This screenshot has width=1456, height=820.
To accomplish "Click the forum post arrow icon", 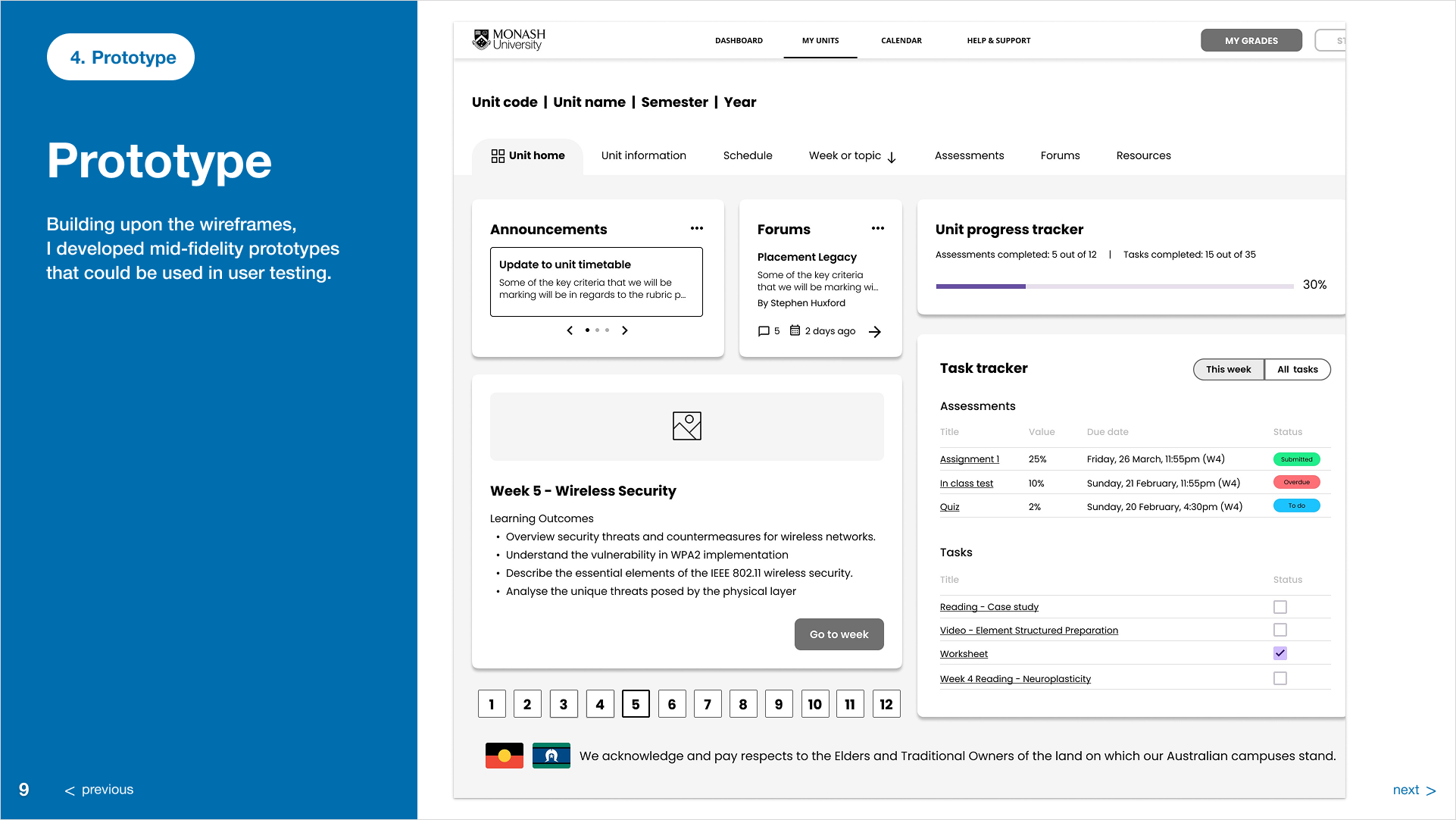I will 875,332.
